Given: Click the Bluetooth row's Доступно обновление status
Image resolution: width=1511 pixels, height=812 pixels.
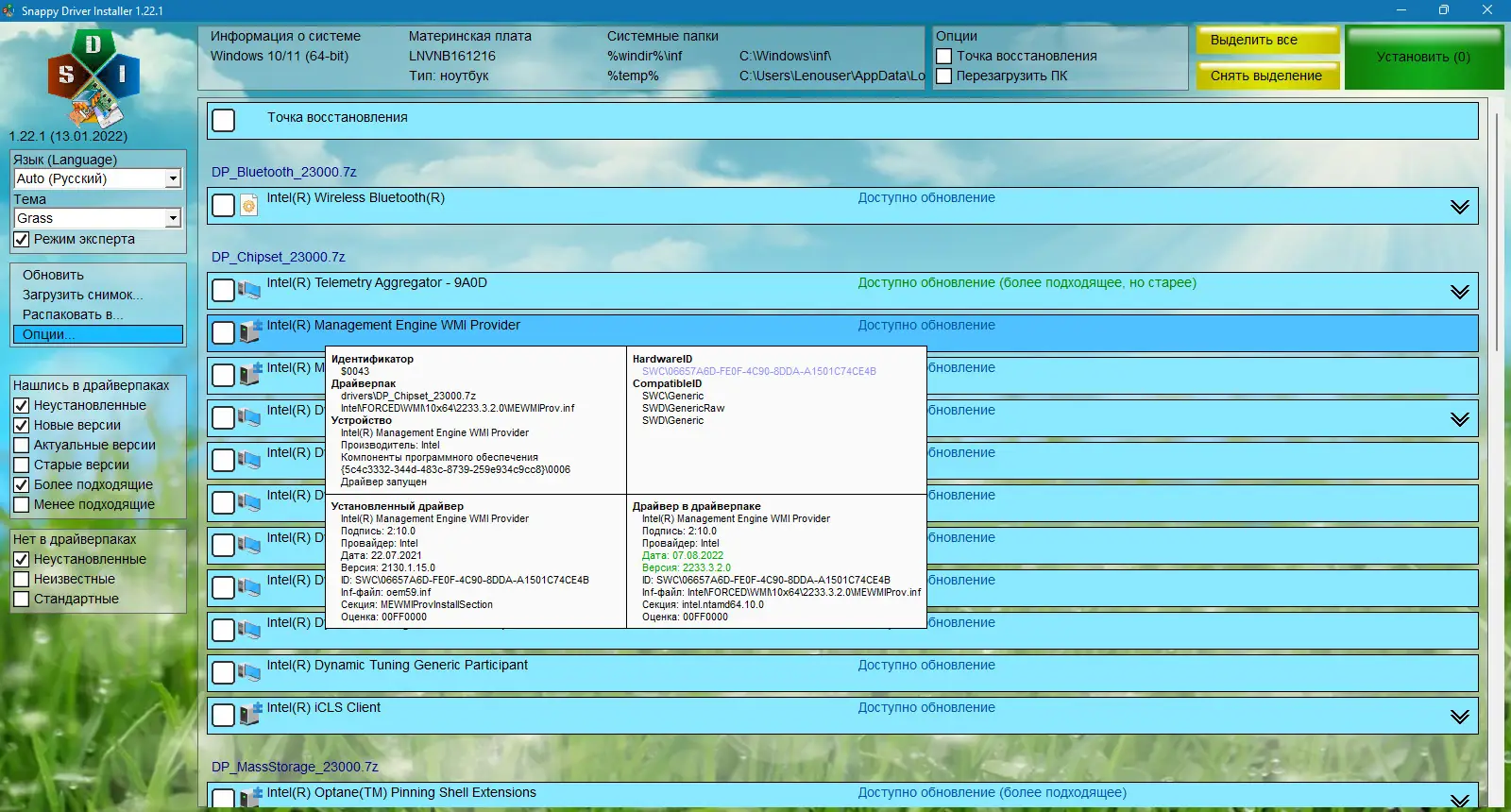Looking at the screenshot, I should coord(926,197).
